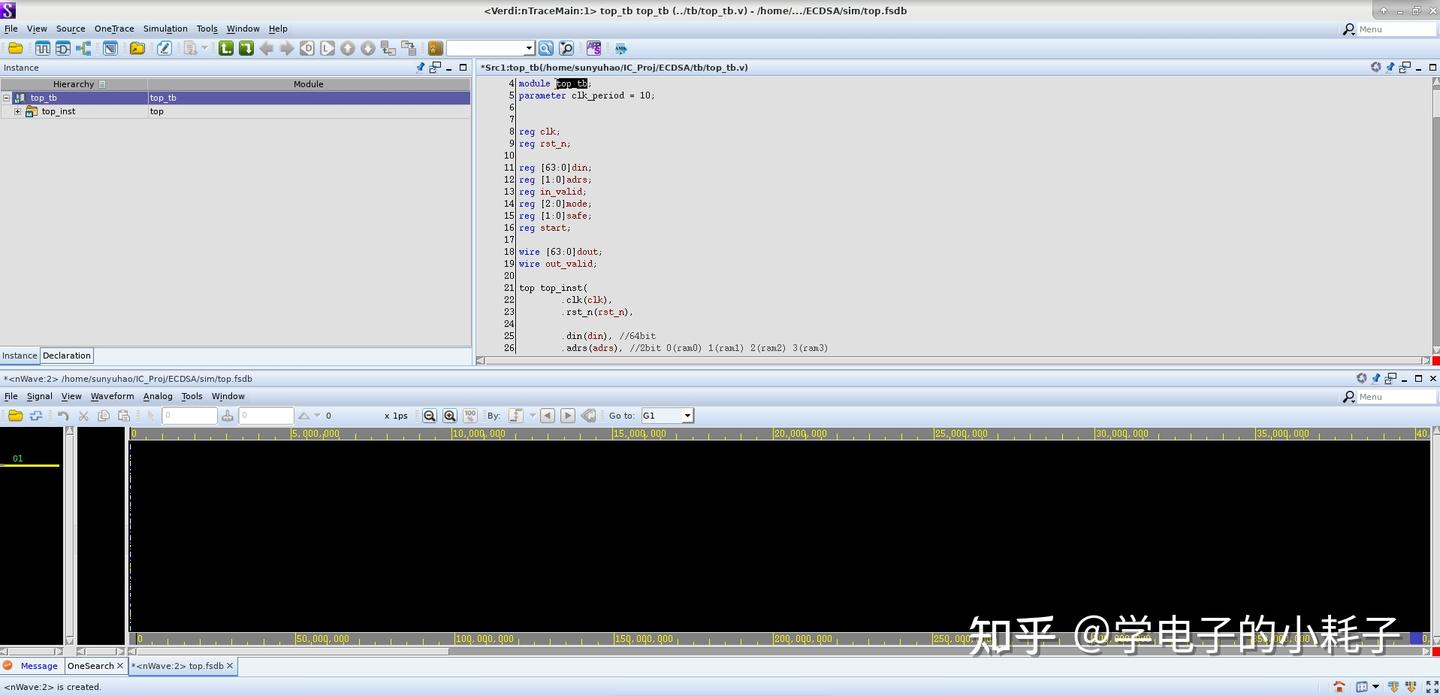Viewport: 1440px width, 696px height.
Task: Zoom in the waveform view
Action: point(449,415)
